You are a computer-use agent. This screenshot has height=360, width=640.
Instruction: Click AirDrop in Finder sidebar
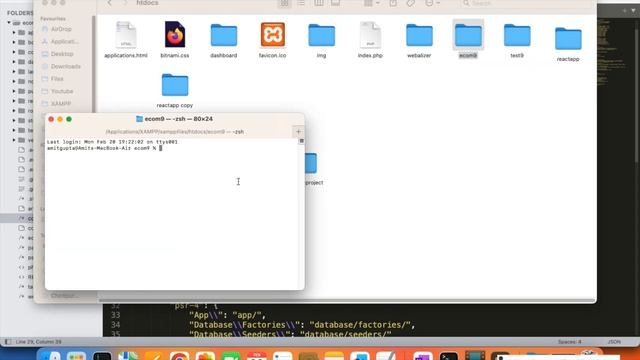tap(61, 29)
